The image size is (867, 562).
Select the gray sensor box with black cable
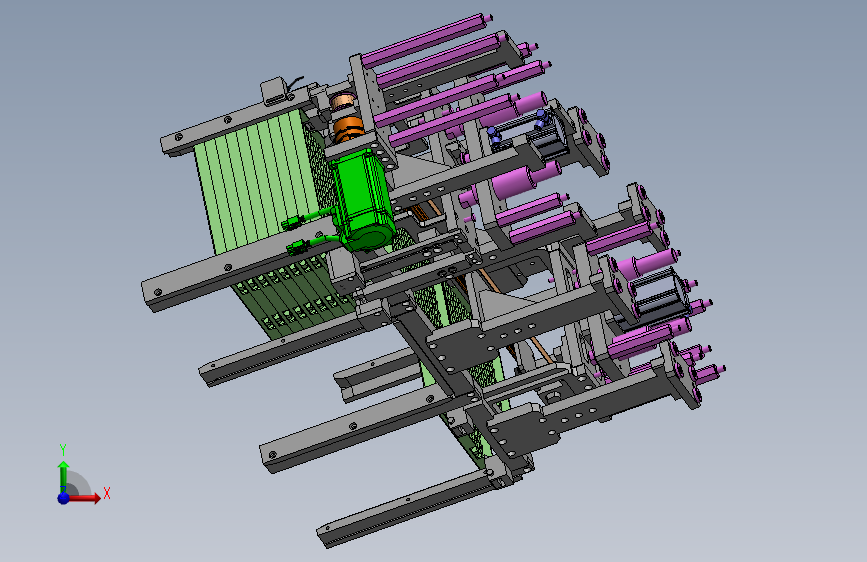(x=275, y=91)
